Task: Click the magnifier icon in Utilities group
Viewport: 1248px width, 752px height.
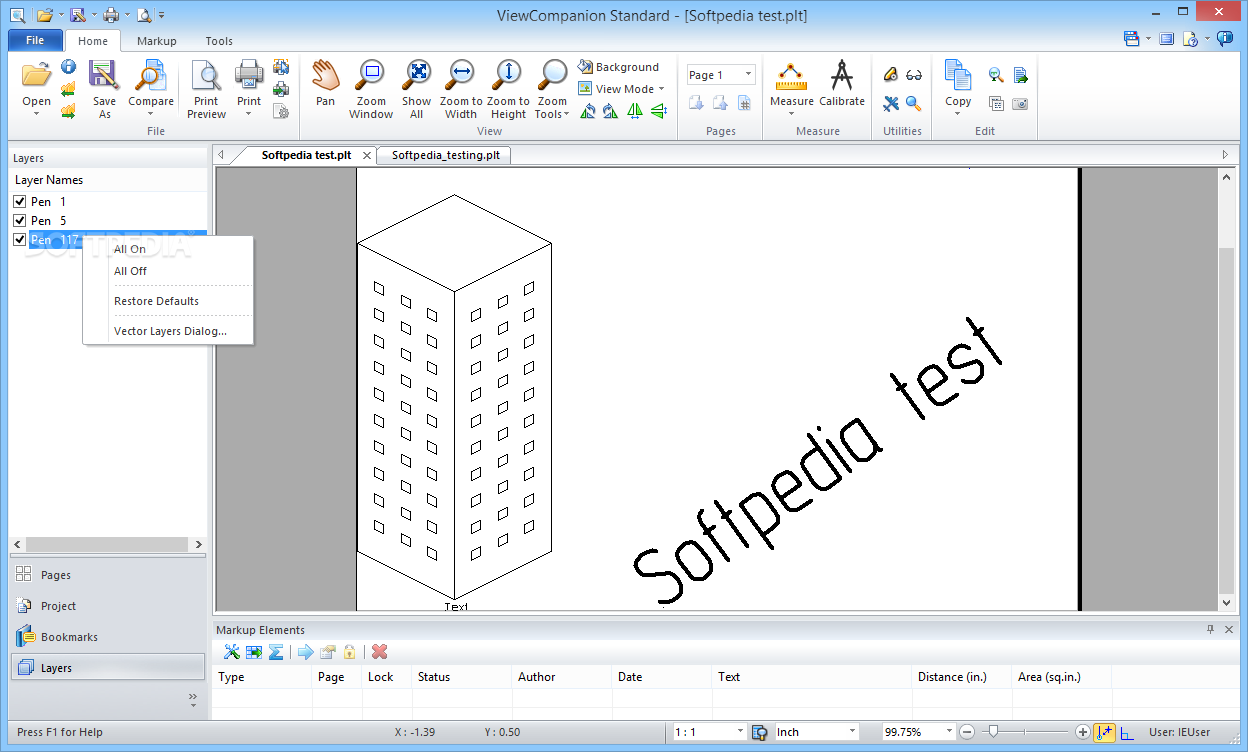Action: [x=914, y=103]
